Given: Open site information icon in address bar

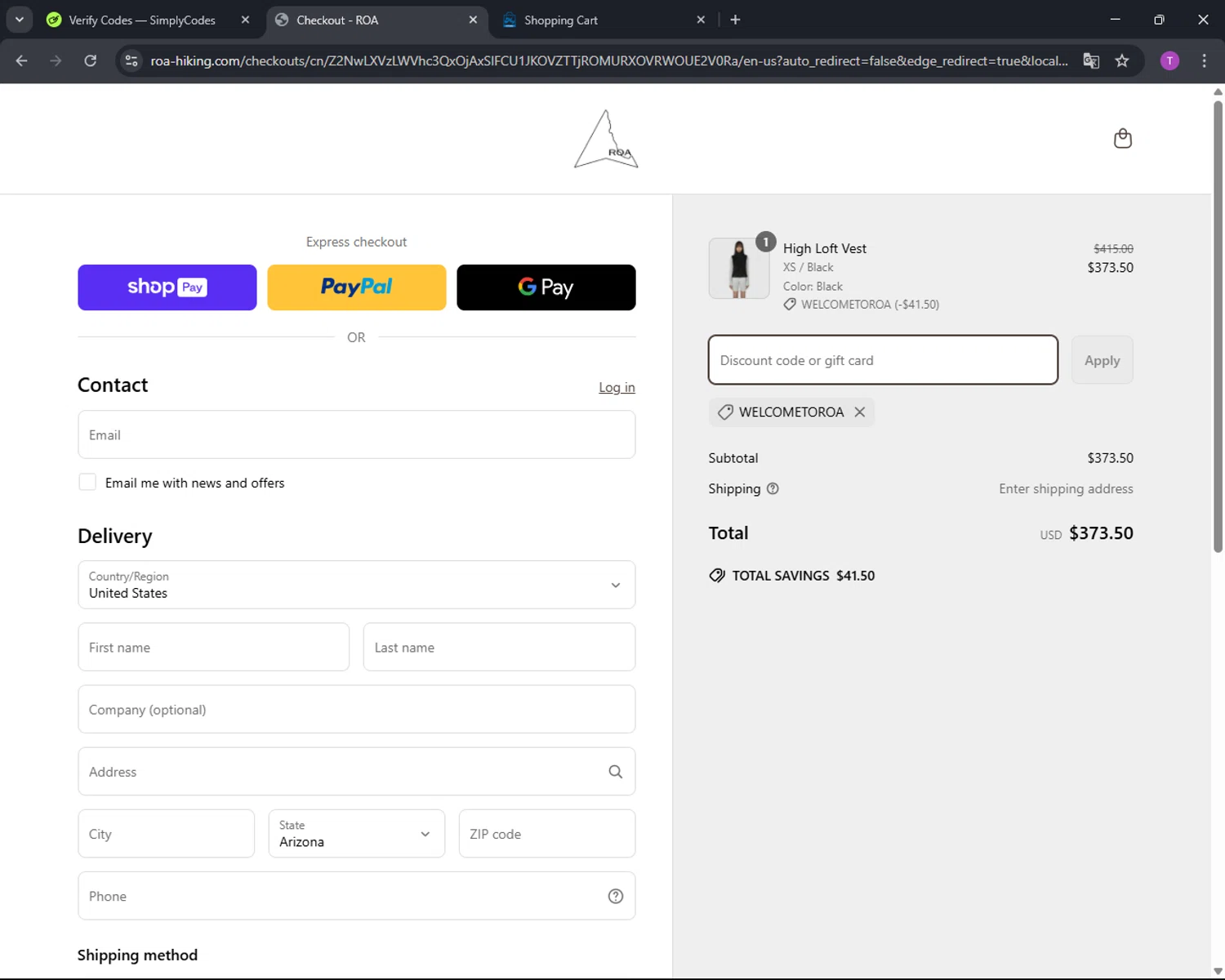Looking at the screenshot, I should [131, 60].
